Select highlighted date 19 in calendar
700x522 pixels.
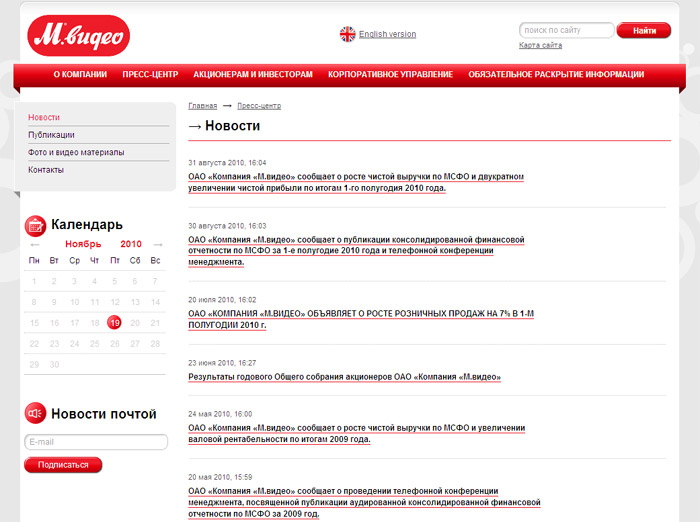[114, 322]
